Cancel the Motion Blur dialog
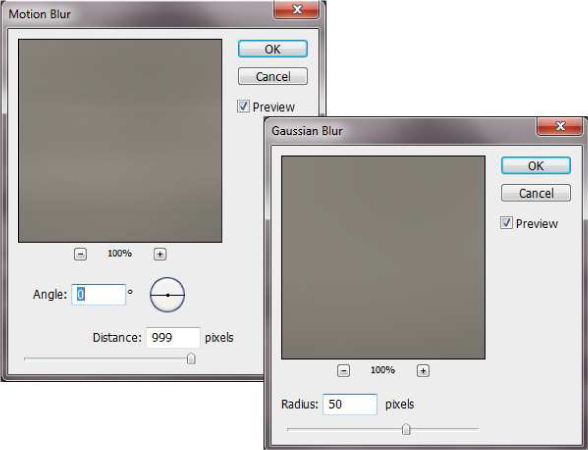Viewport: 588px width, 450px height. pyautogui.click(x=273, y=76)
